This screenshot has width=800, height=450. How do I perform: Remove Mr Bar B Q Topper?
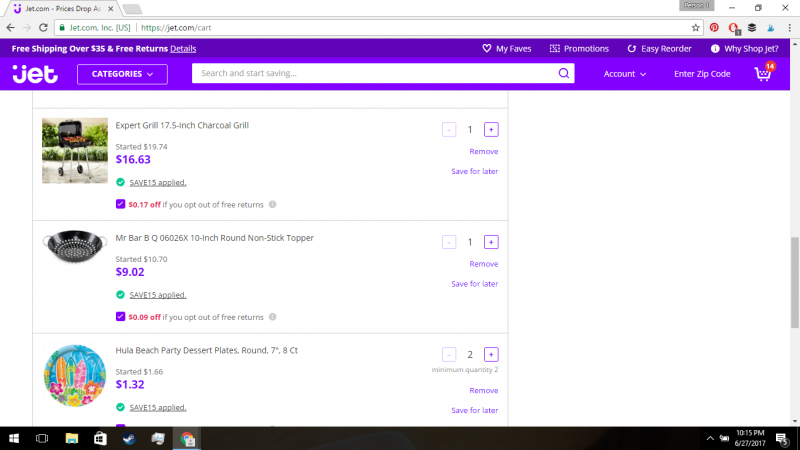click(x=484, y=264)
